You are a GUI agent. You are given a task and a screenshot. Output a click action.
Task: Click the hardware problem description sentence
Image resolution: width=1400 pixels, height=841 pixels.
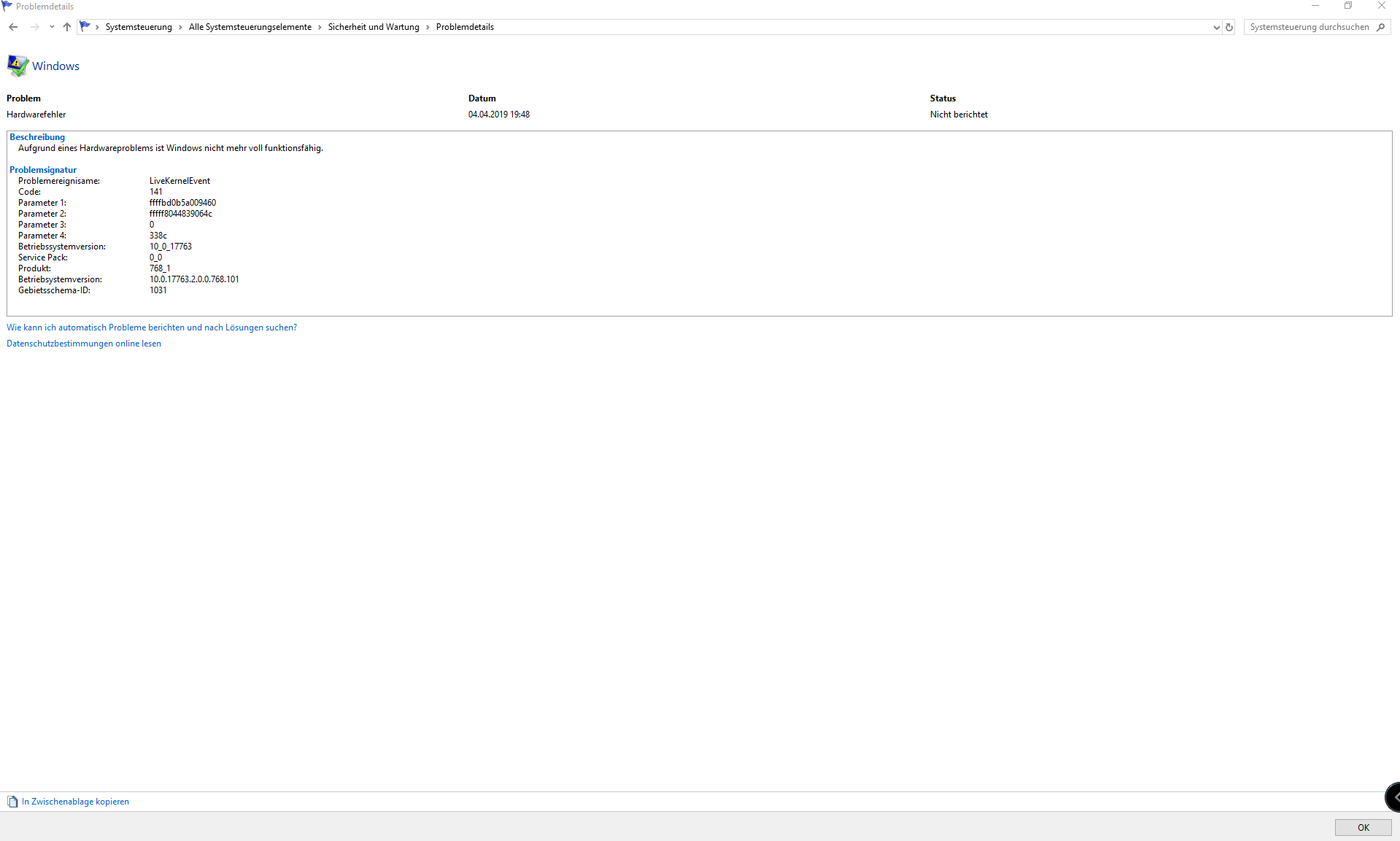click(171, 148)
